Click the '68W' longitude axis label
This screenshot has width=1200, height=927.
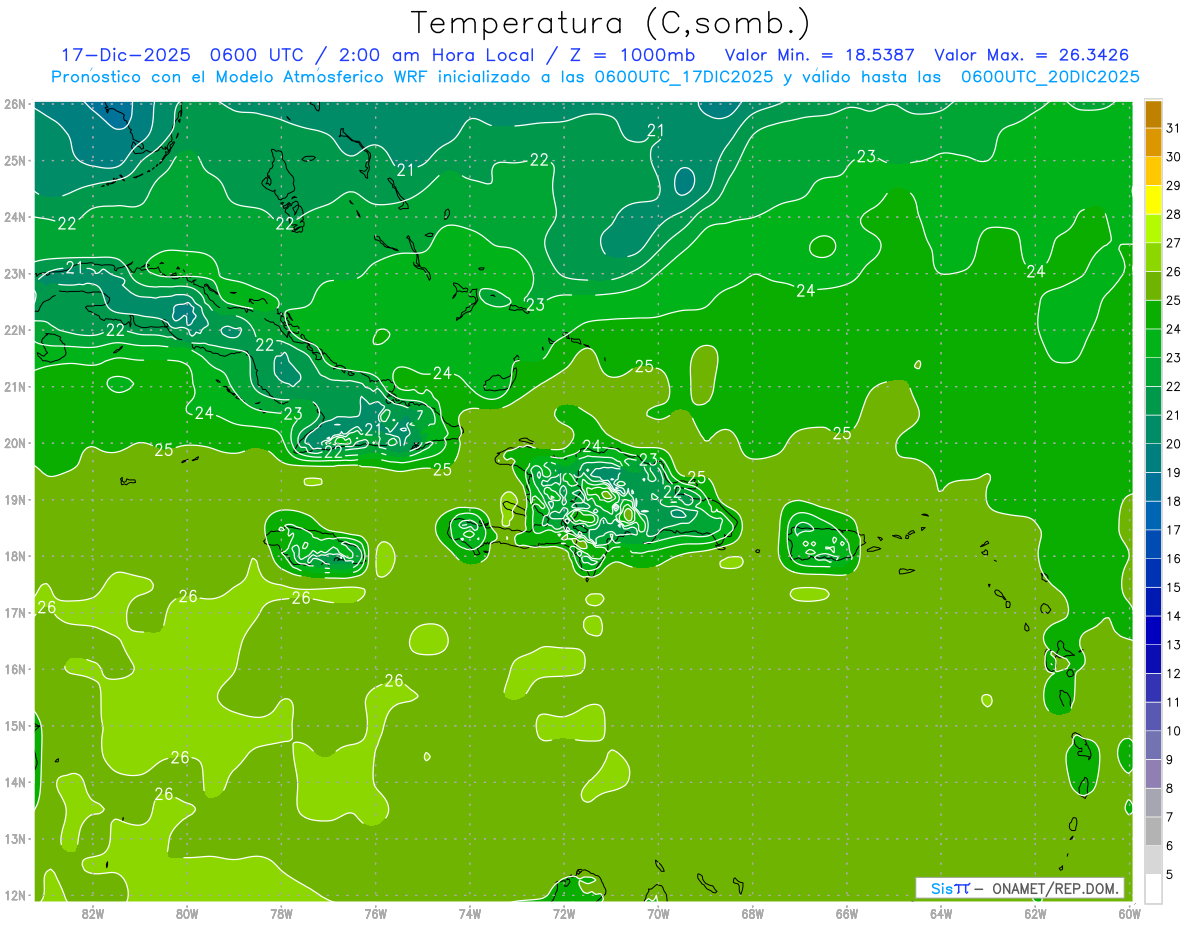753,913
